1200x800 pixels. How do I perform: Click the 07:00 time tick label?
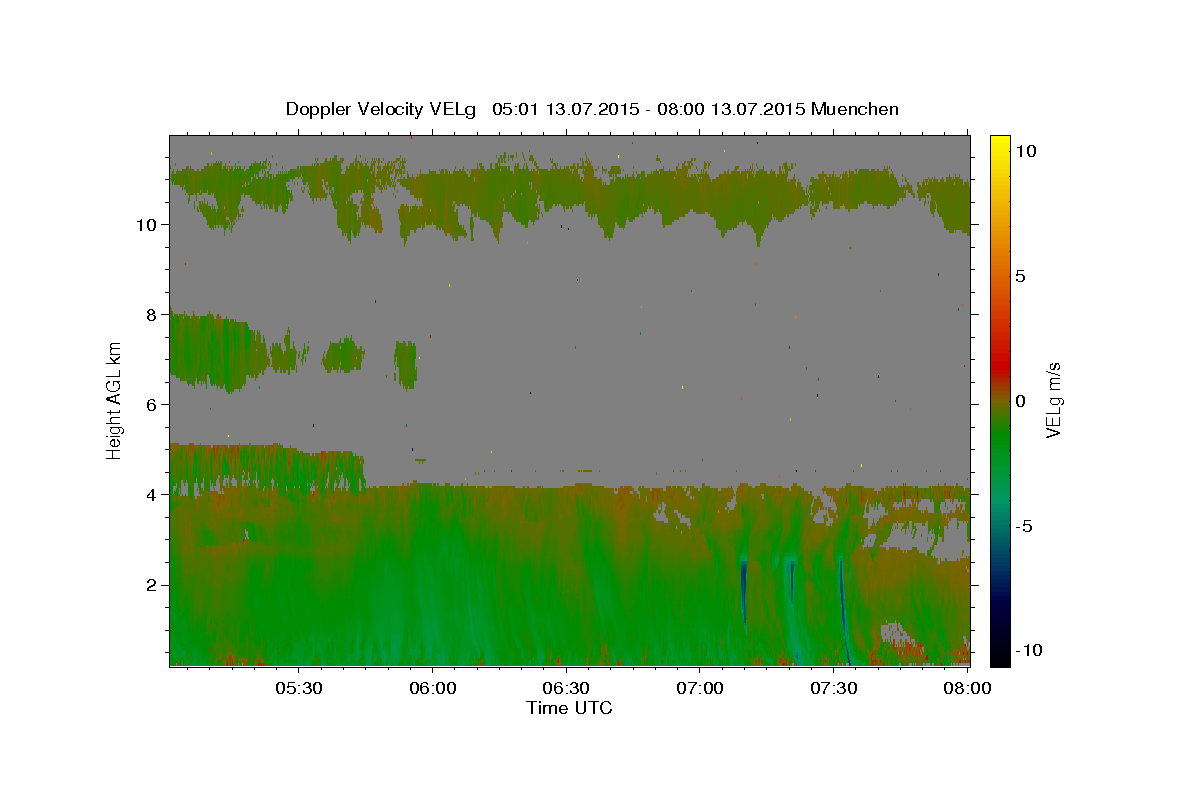(699, 689)
